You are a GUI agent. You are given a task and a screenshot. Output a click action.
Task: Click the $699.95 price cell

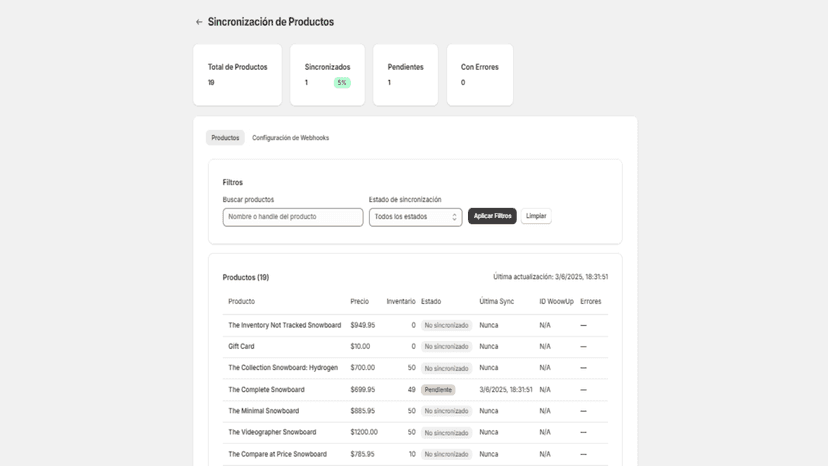363,390
